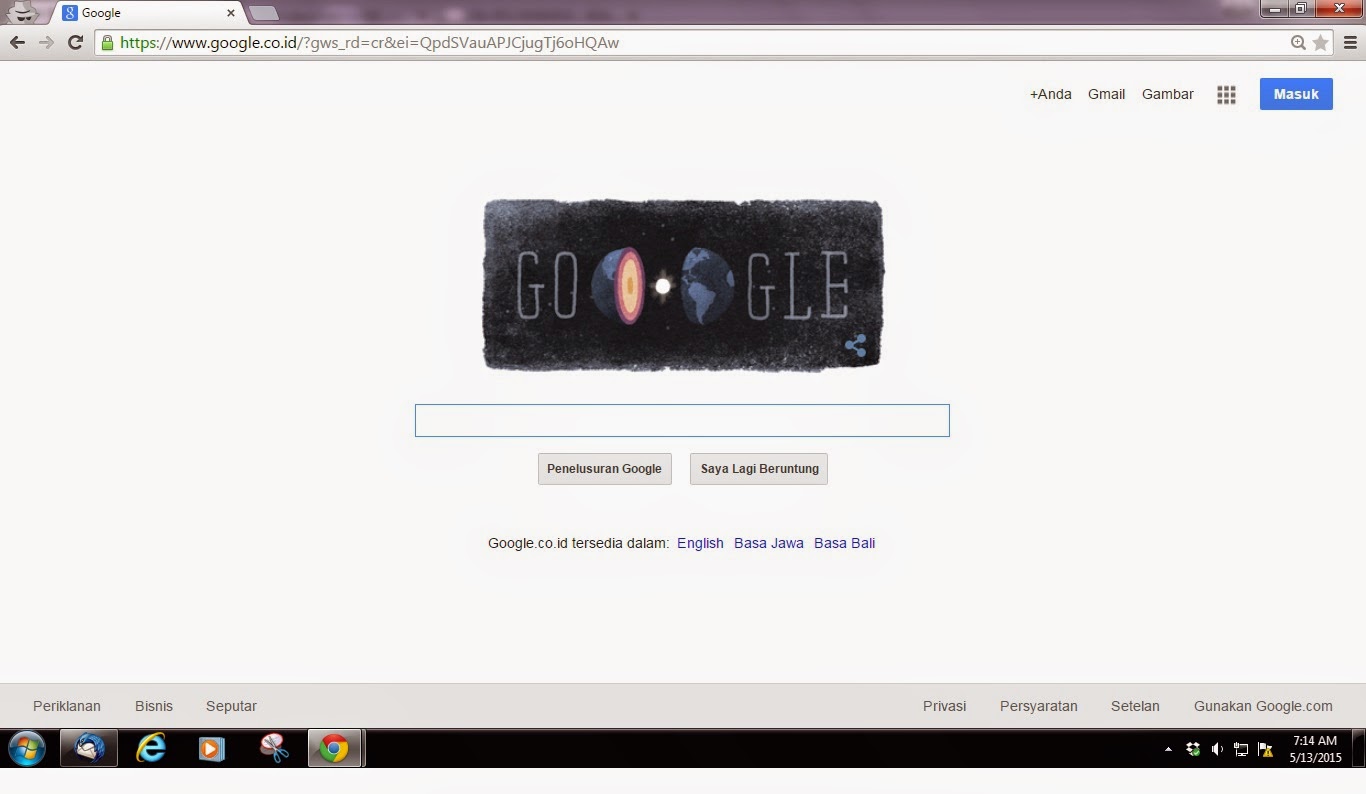
Task: Open the Earth core Google doodle
Action: (683, 286)
